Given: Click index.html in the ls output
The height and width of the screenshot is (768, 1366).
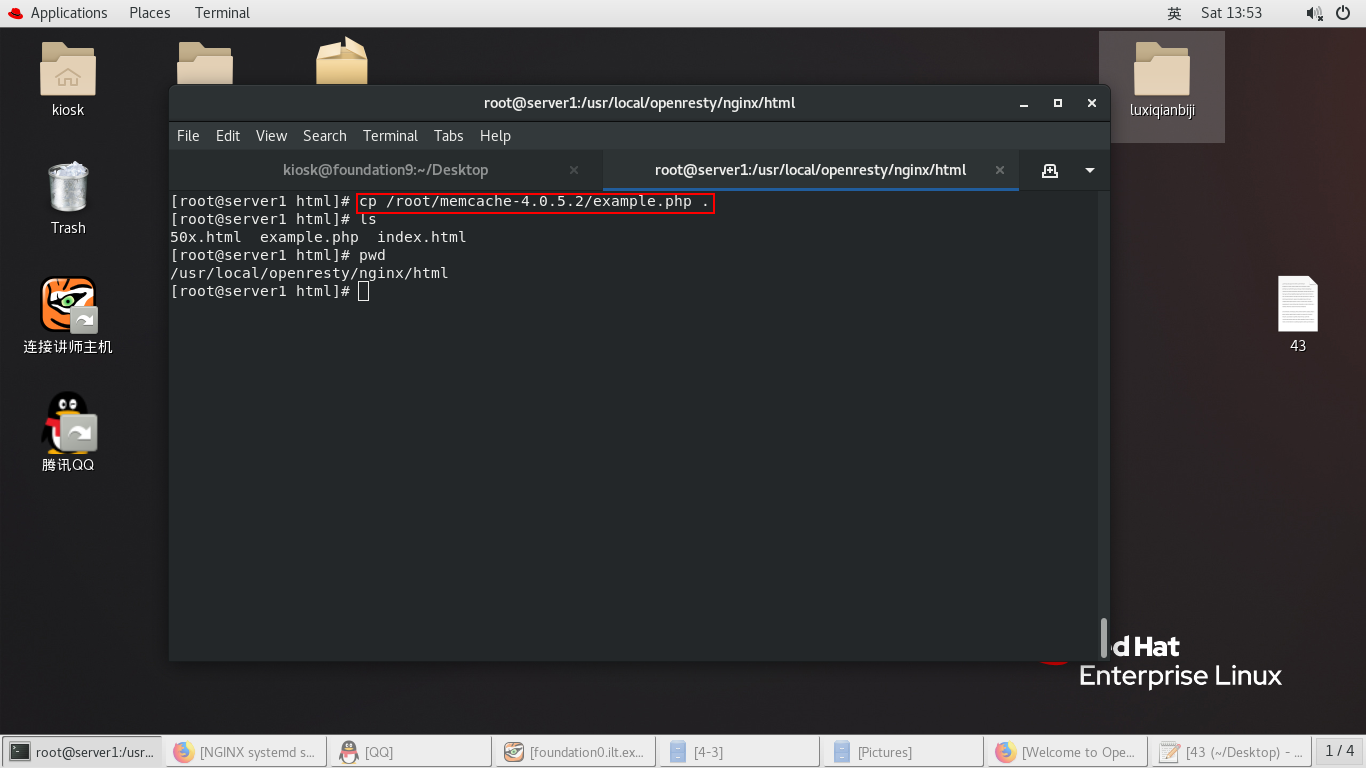Looking at the screenshot, I should tap(422, 237).
